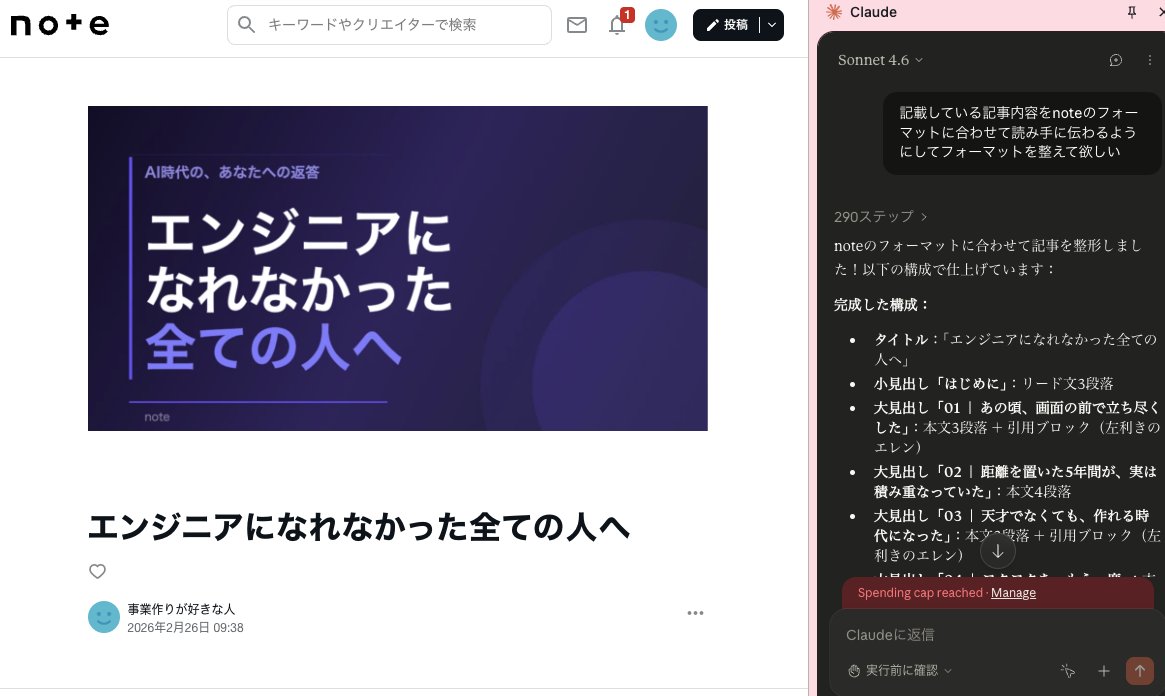Open the article header image
The width and height of the screenshot is (1165, 696).
[x=397, y=268]
